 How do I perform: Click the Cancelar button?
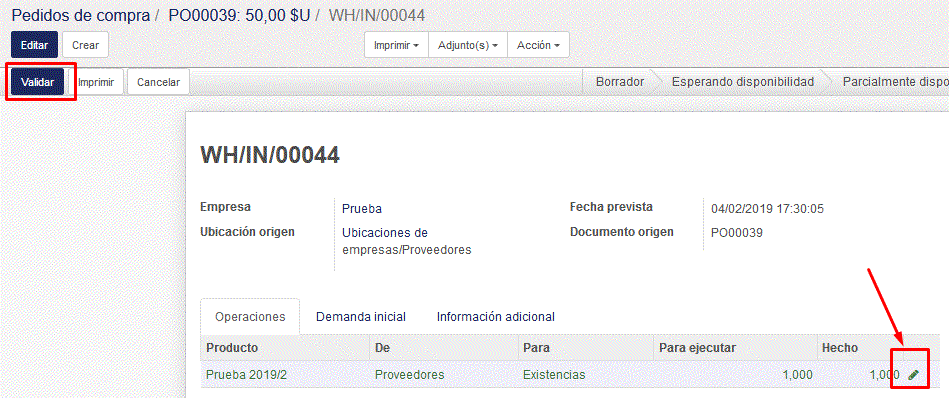(159, 82)
